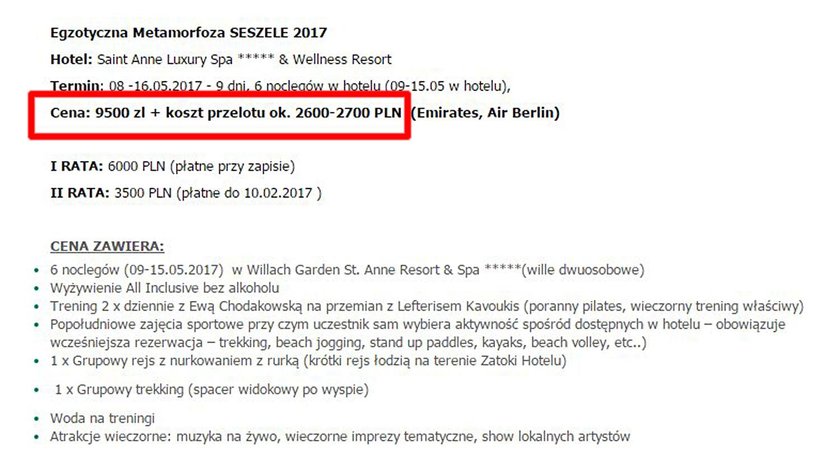The height and width of the screenshot is (455, 840).
Task: Click the heading Egzotyczna Metamorfoza SESZELE 2017
Action: [189, 33]
